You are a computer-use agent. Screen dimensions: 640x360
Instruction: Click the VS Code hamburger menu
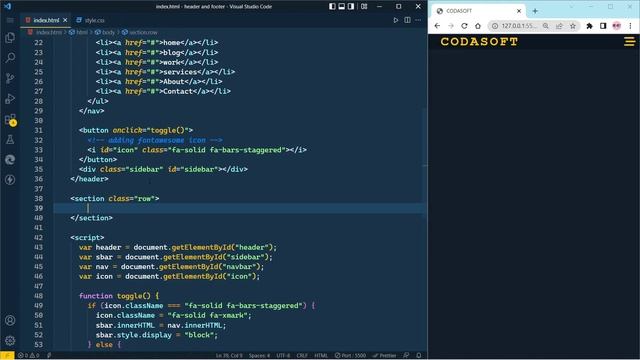tap(10, 20)
